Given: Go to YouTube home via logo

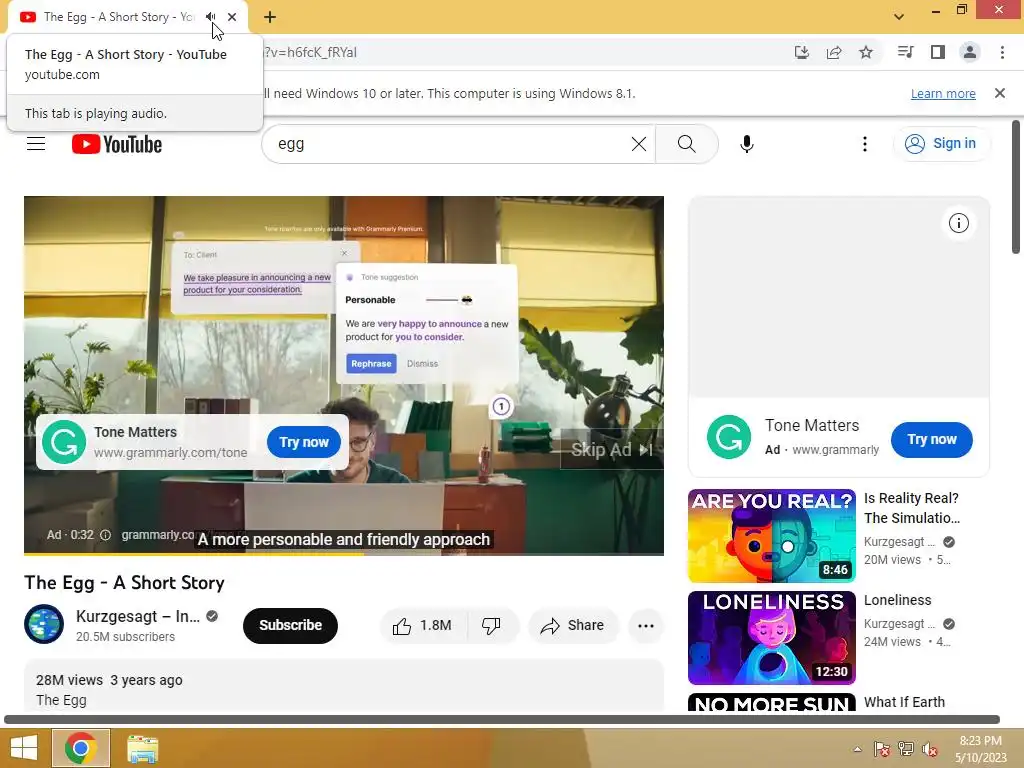Looking at the screenshot, I should click(x=117, y=144).
